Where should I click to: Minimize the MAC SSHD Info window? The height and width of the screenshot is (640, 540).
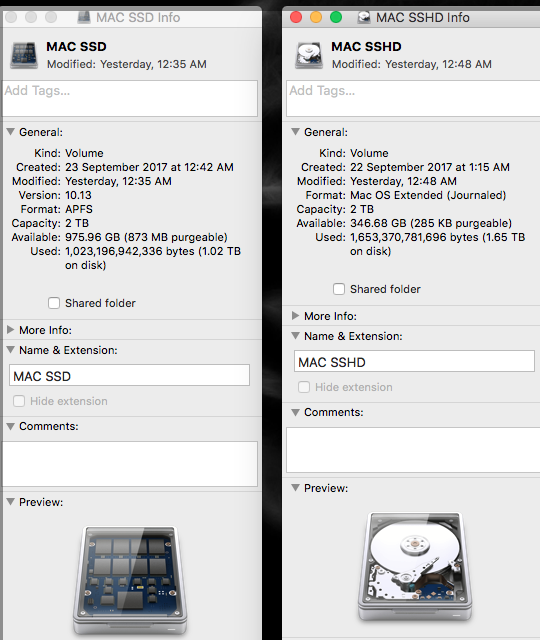click(x=316, y=17)
